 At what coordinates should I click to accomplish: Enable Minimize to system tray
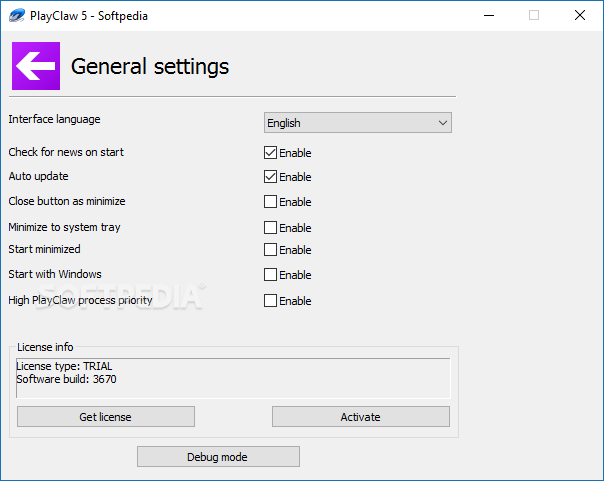click(x=270, y=228)
